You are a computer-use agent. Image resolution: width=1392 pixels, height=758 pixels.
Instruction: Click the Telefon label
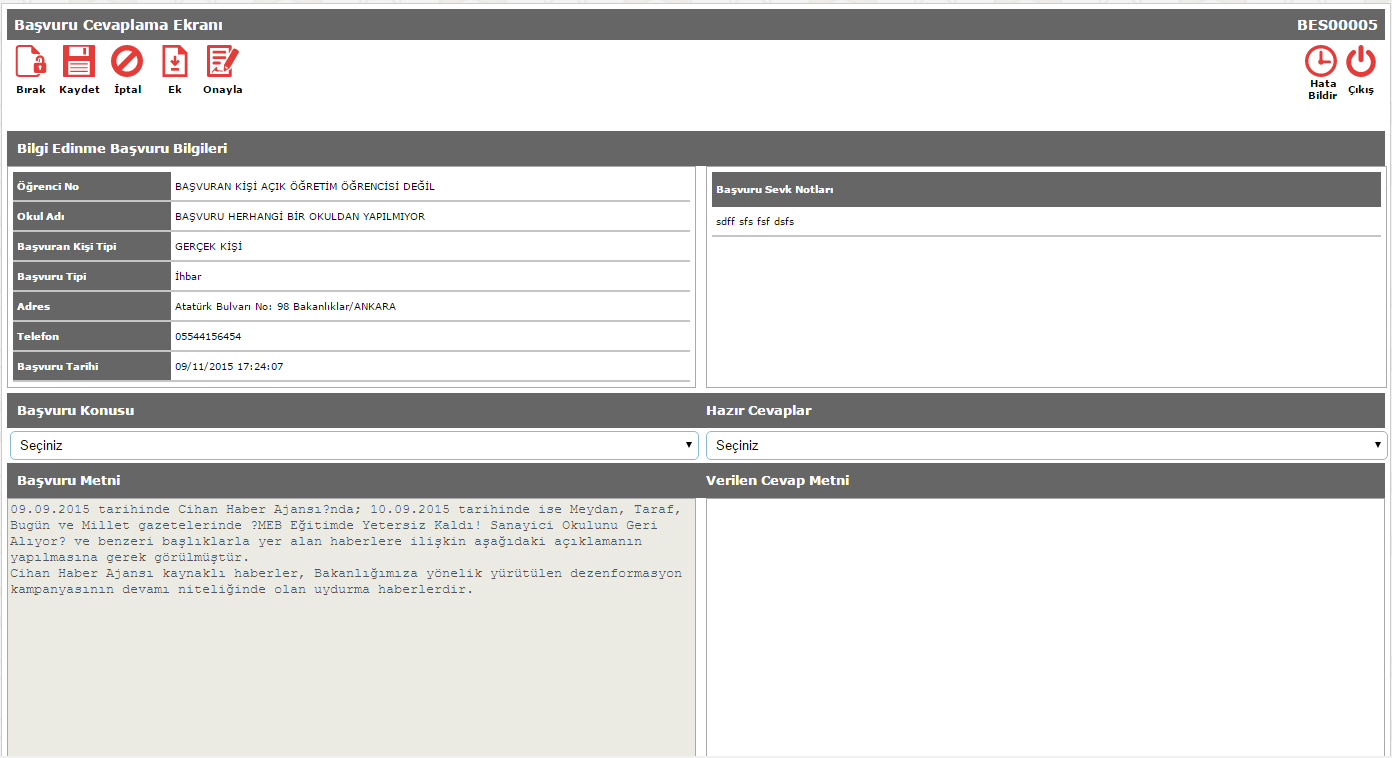coord(38,337)
